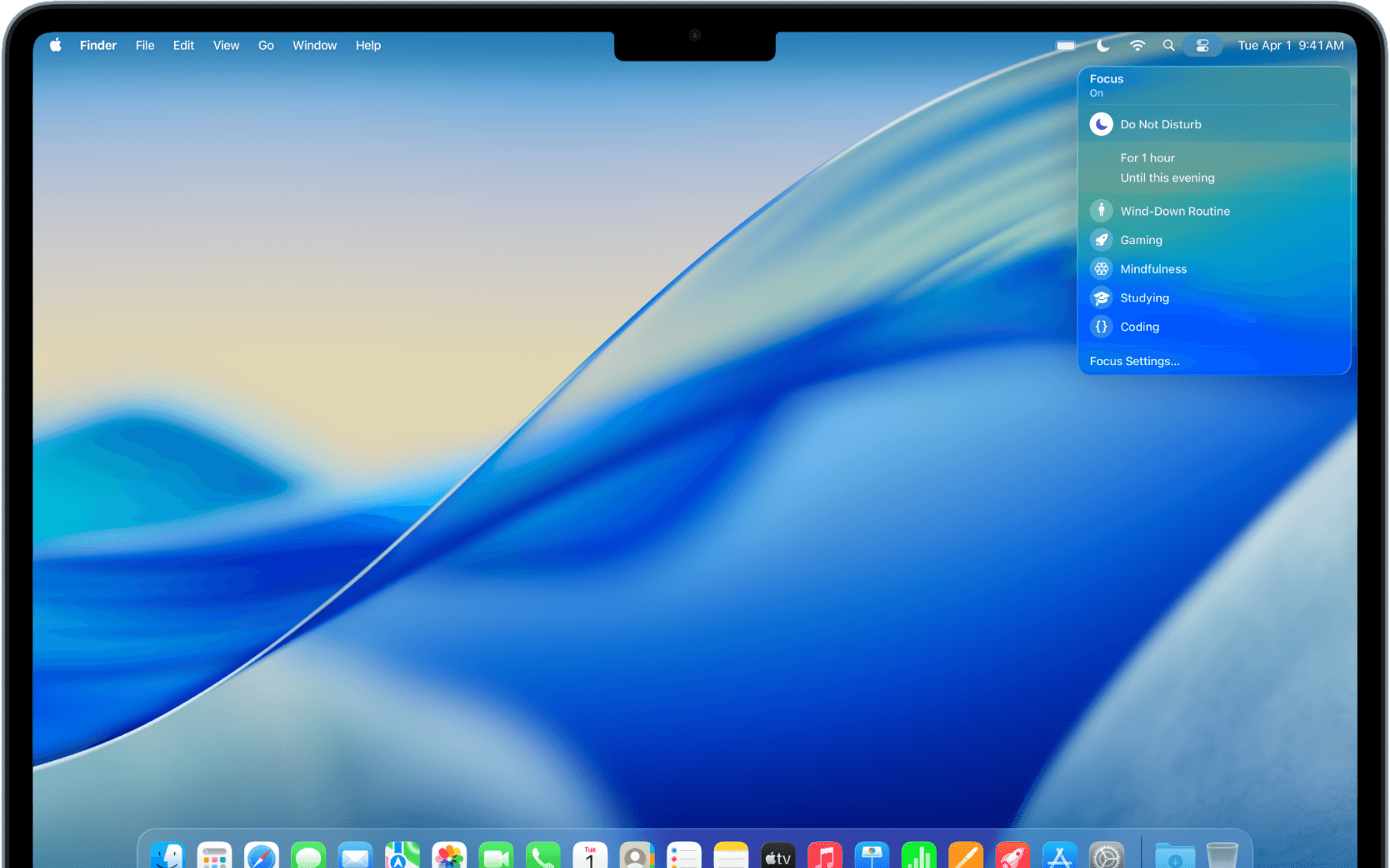Open the Apple menu
The image size is (1390, 868).
click(x=56, y=45)
